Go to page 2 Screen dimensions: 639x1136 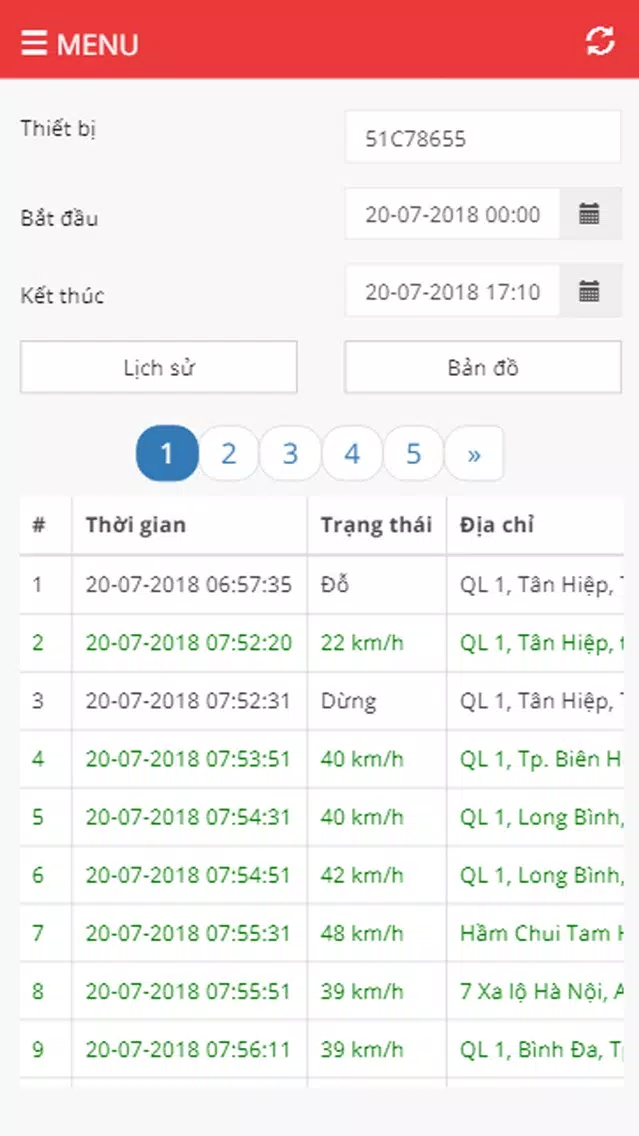click(x=229, y=454)
